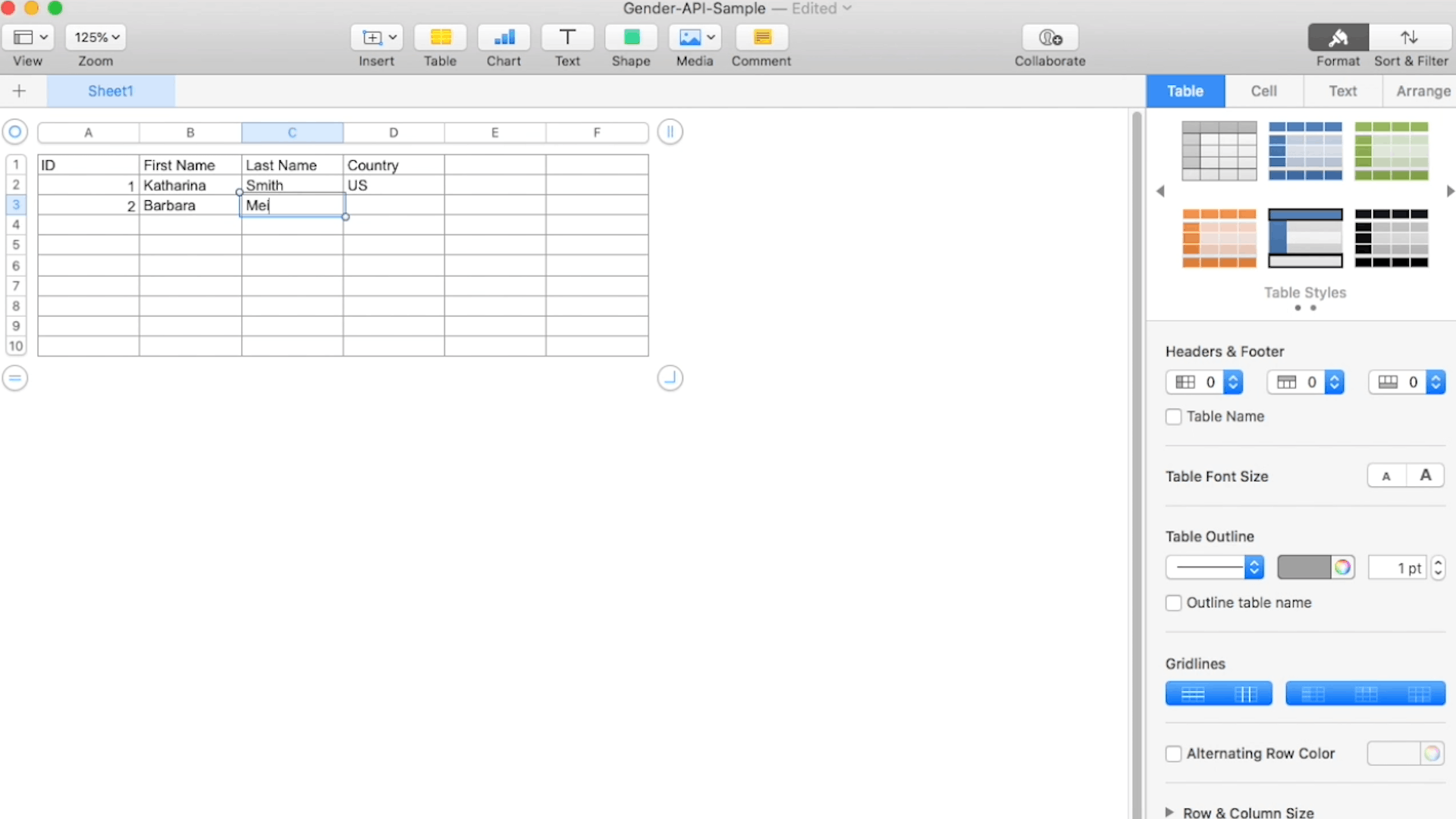
Task: Select row 3 header
Action: coord(16,205)
